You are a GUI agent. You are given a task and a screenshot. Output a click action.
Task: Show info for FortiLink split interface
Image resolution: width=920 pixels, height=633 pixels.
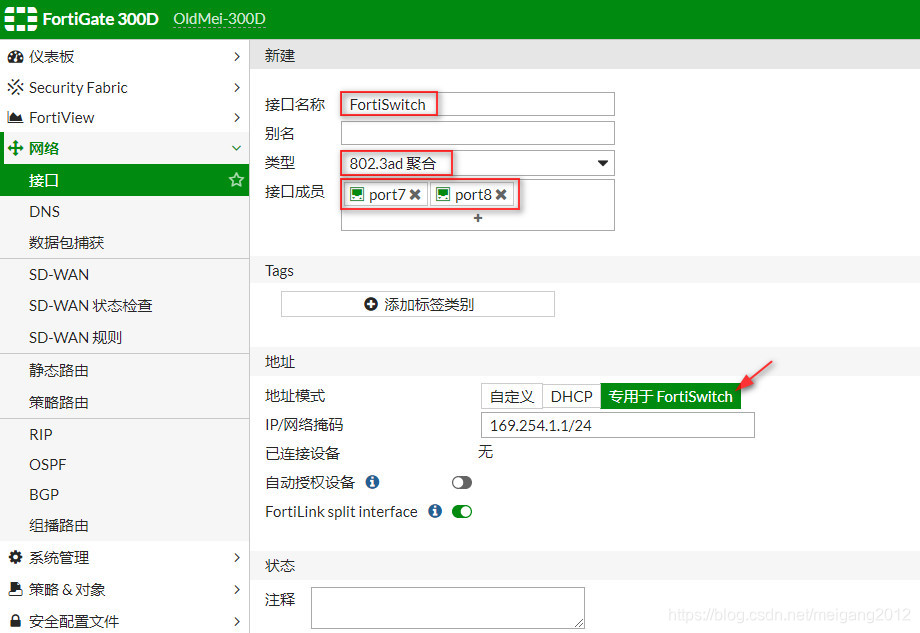tap(435, 511)
